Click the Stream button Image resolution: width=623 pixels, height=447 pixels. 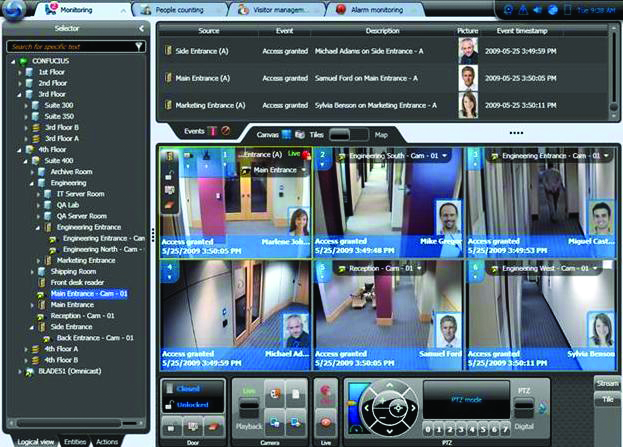tap(606, 381)
